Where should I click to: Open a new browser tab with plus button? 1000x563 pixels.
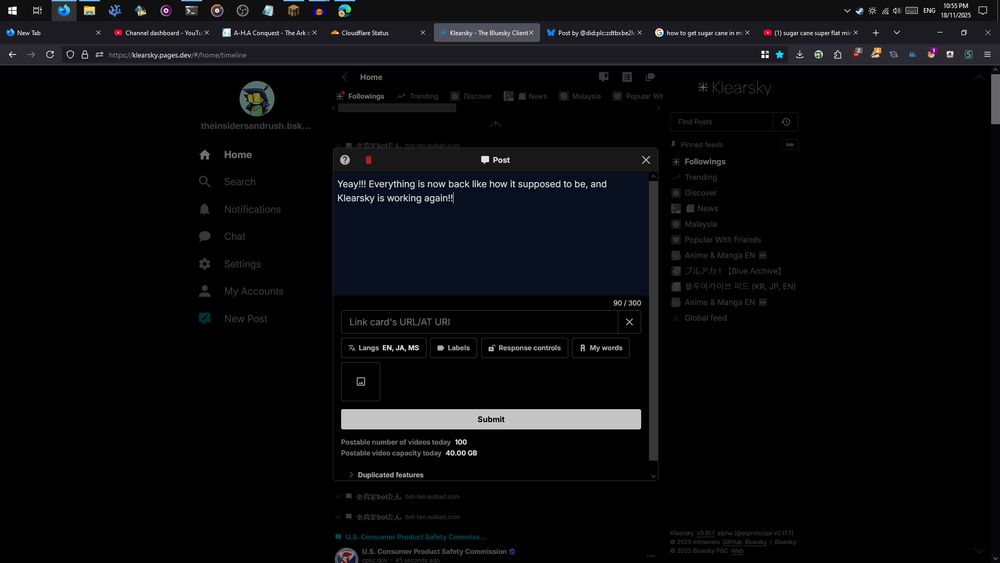[876, 33]
